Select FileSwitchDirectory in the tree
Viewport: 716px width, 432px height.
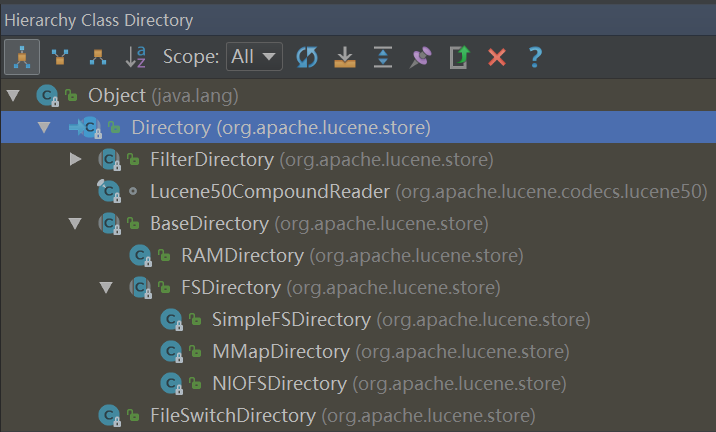tap(232, 416)
